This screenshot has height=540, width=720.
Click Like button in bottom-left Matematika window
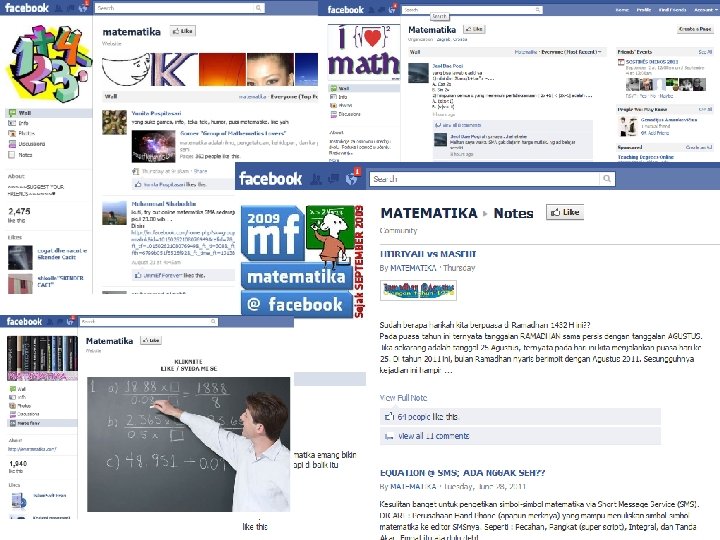(151, 340)
